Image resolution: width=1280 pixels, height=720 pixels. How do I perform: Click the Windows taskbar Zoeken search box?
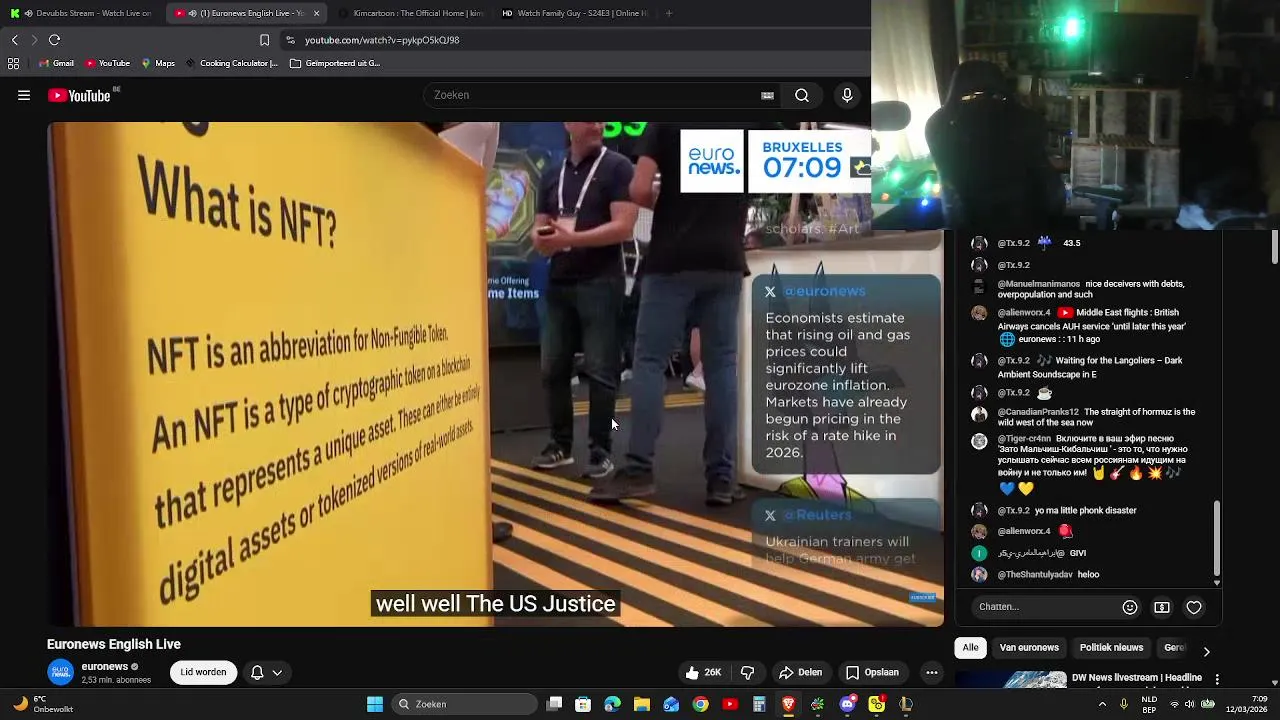point(464,704)
